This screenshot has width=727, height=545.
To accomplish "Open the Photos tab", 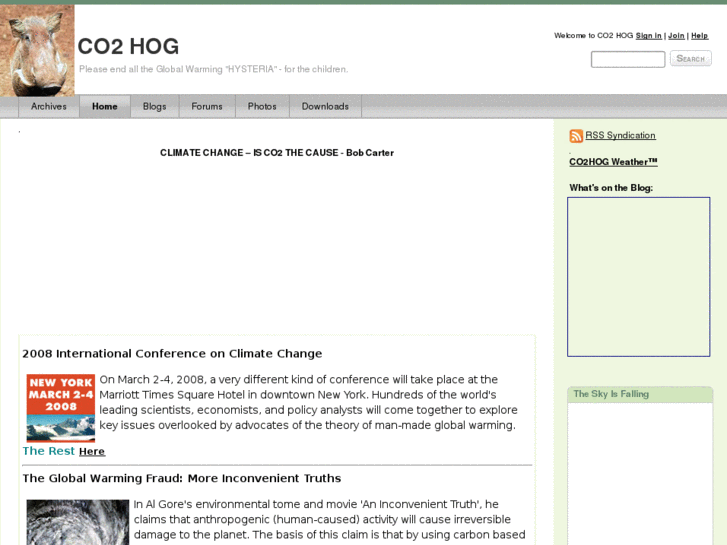I will pyautogui.click(x=262, y=106).
